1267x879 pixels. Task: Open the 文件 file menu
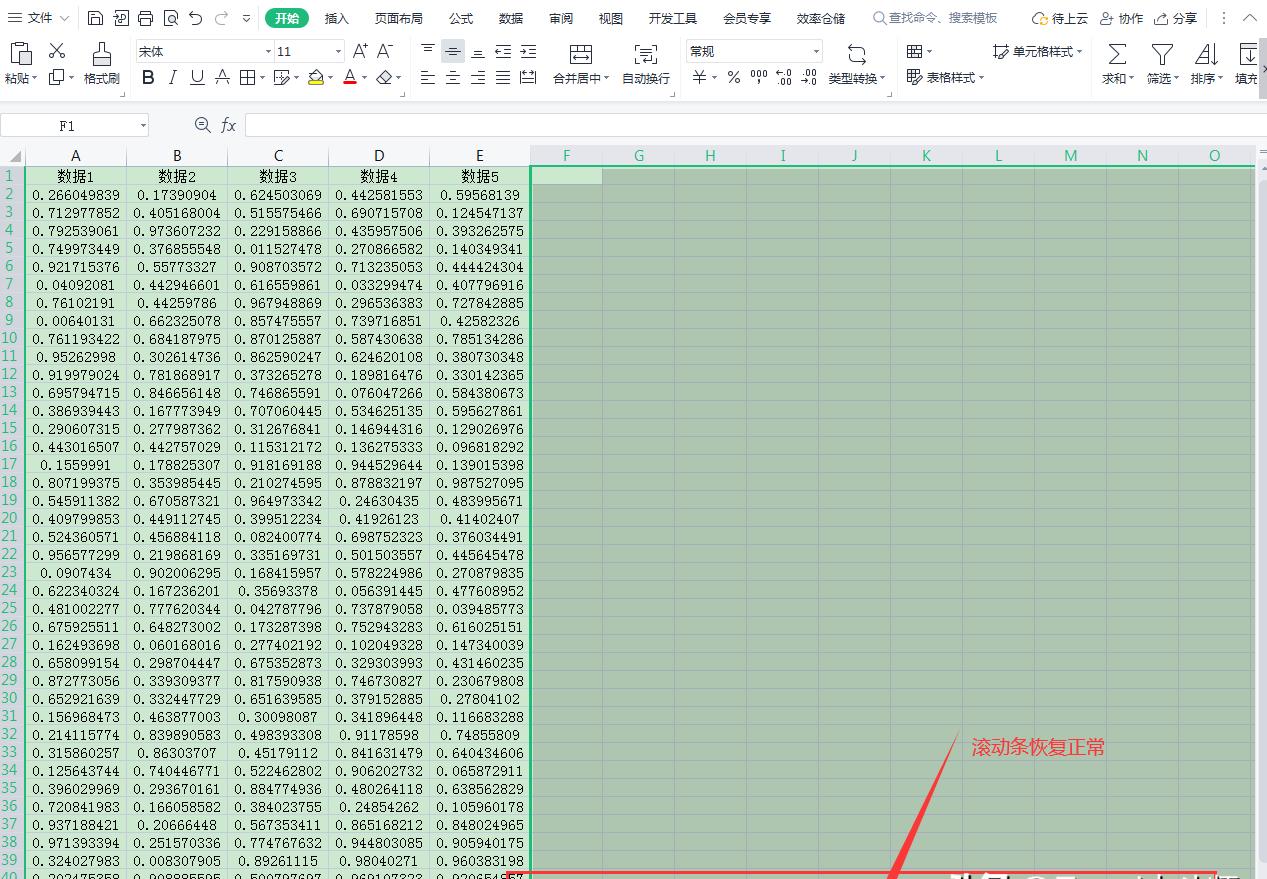pyautogui.click(x=38, y=18)
